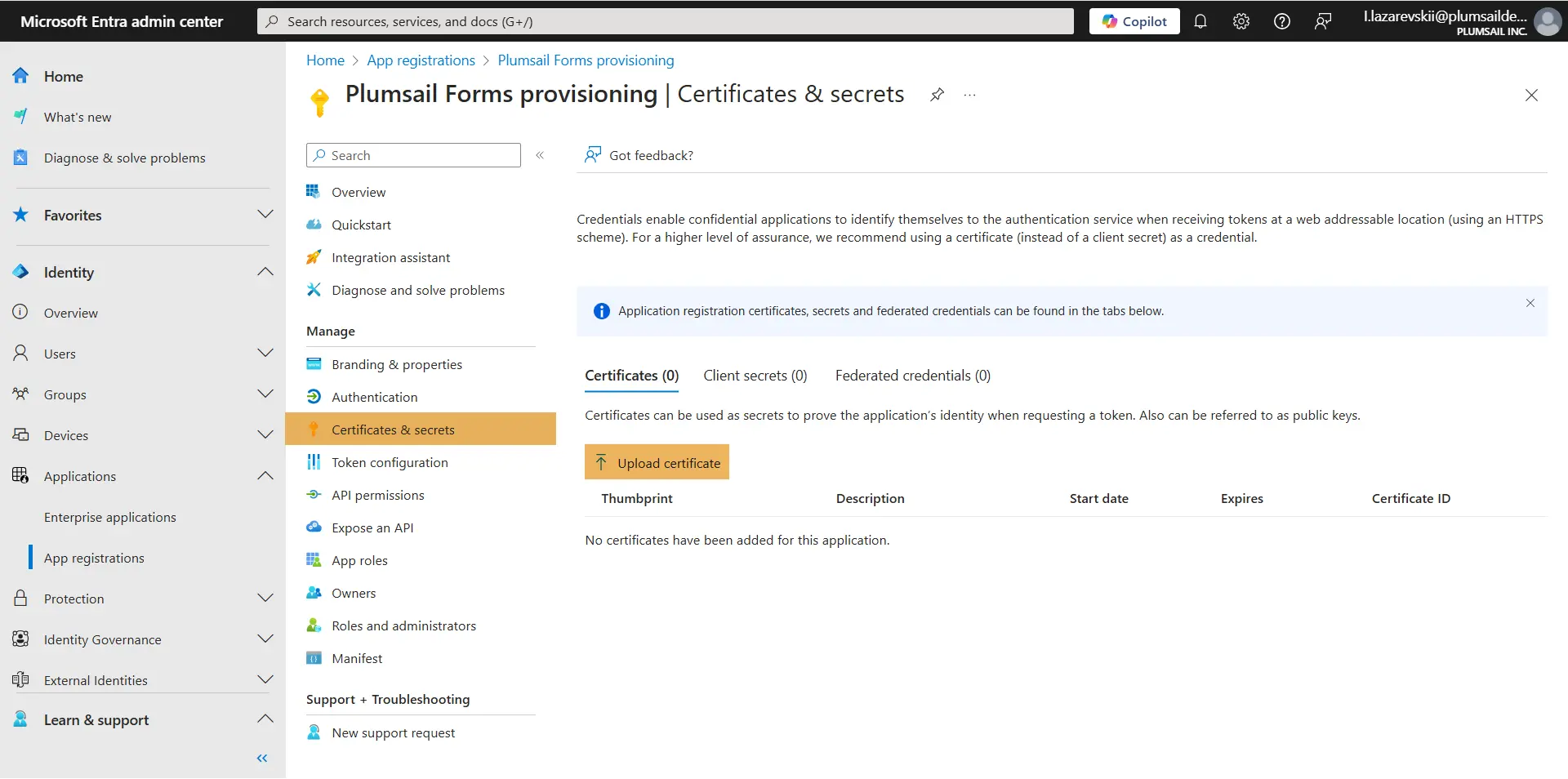Open help question mark icon
This screenshot has height=779, width=1568.
pyautogui.click(x=1281, y=21)
